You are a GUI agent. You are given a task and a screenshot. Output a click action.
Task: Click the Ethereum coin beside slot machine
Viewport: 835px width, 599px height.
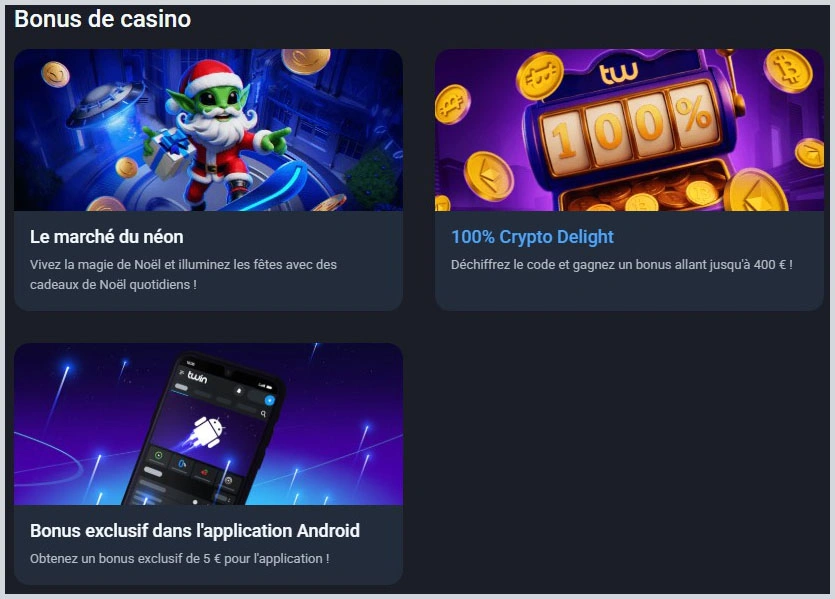(488, 176)
